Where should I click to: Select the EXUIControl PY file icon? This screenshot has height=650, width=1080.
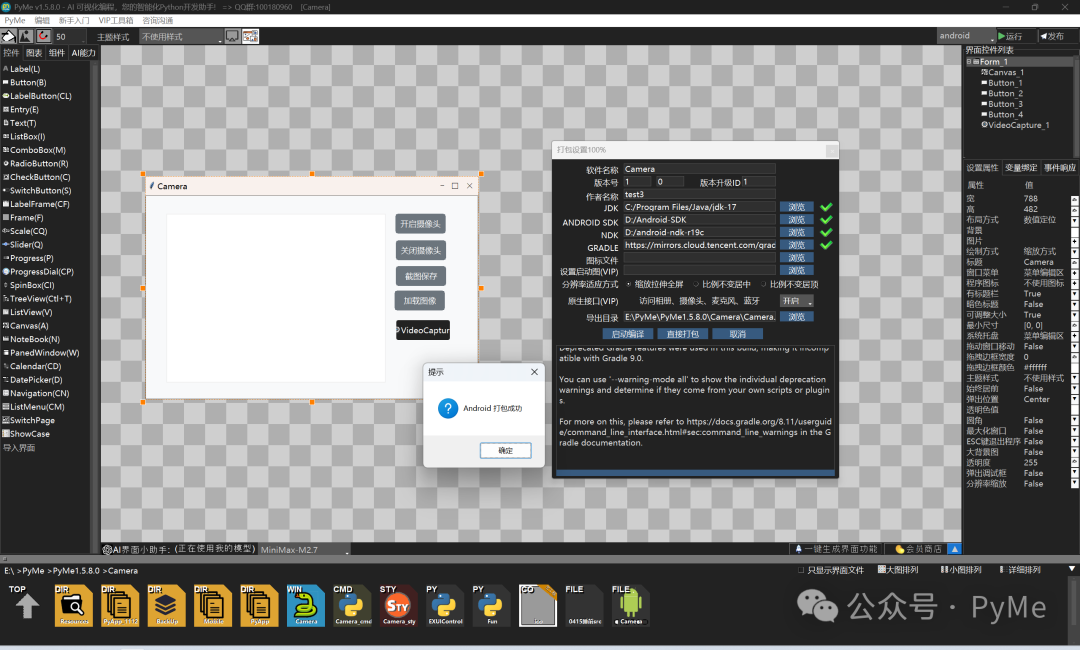pyautogui.click(x=445, y=605)
